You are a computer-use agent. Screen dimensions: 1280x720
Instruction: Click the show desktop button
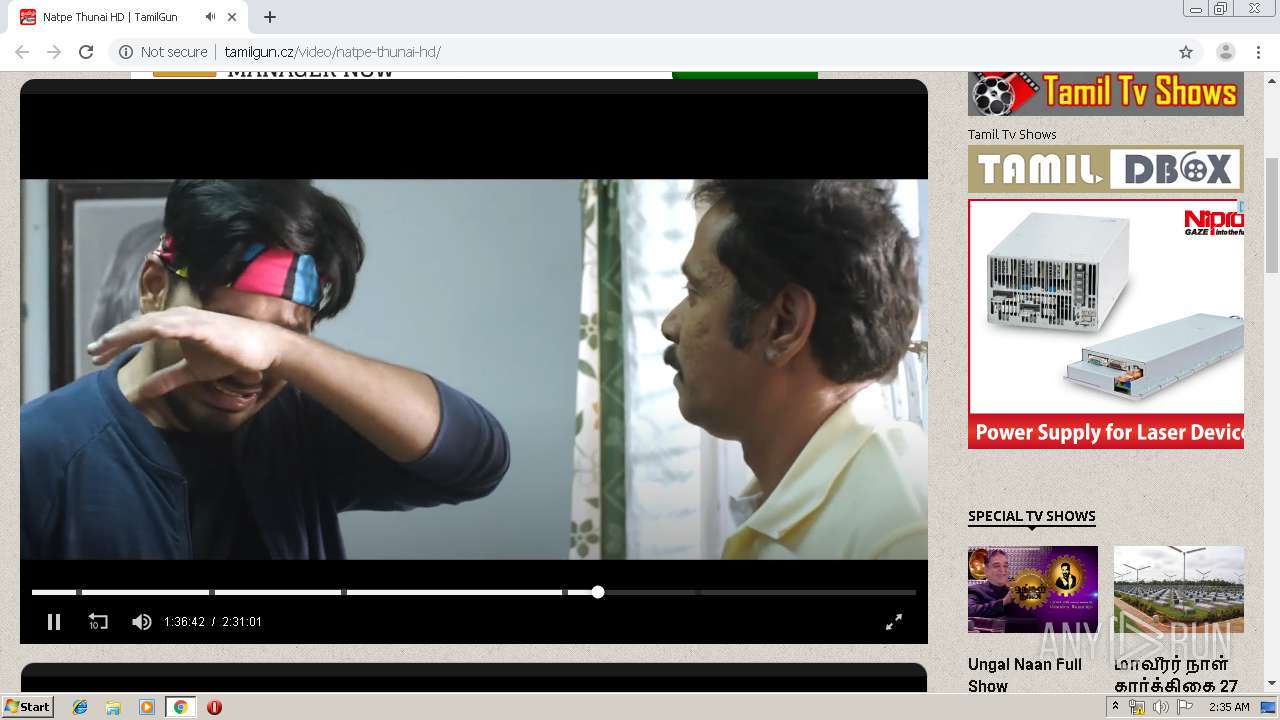[1269, 707]
